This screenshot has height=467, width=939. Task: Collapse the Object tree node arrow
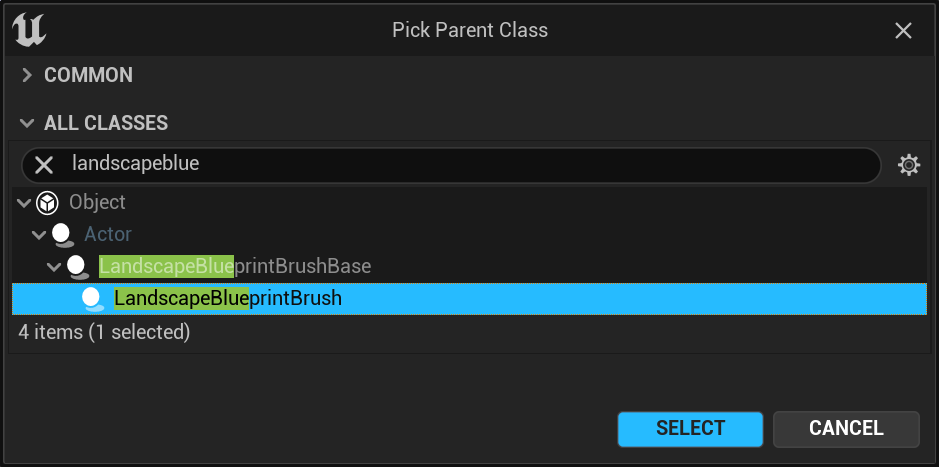(24, 203)
